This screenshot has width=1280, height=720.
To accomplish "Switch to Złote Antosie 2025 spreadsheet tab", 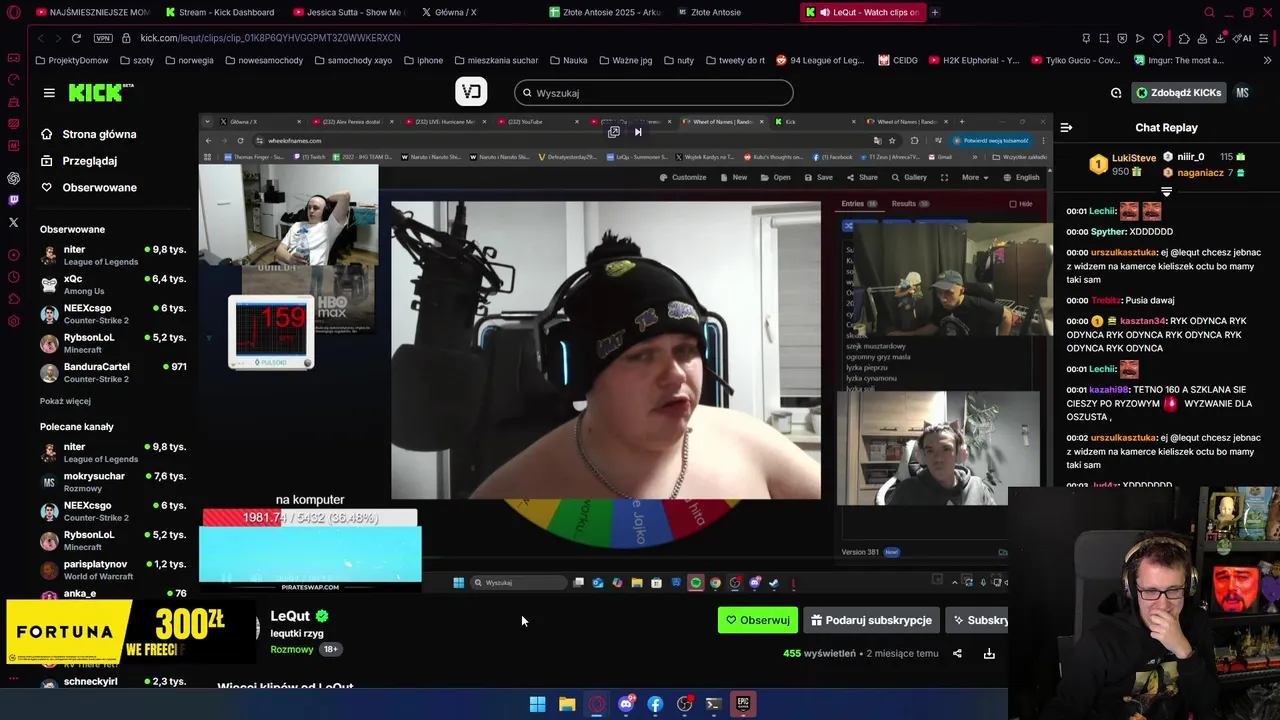I will tap(604, 12).
